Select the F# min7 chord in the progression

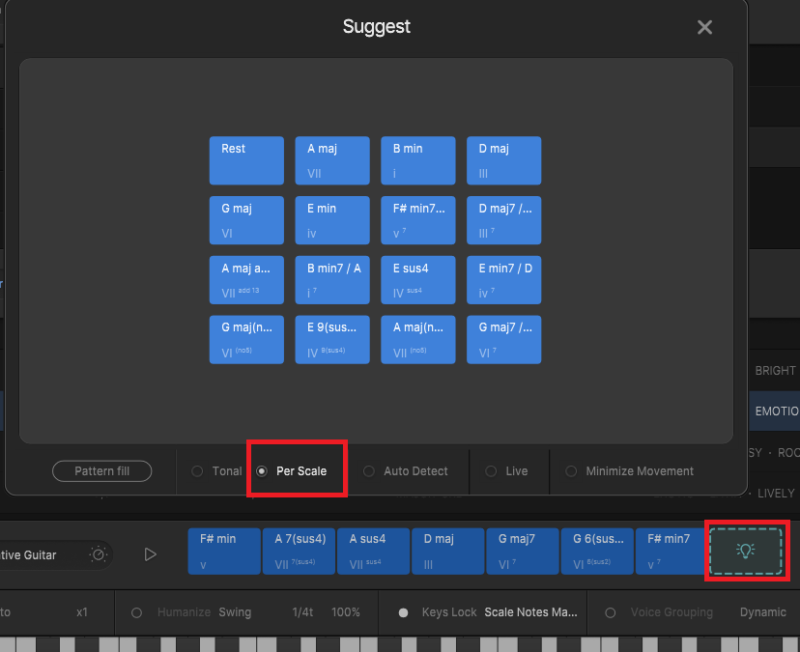pos(670,551)
